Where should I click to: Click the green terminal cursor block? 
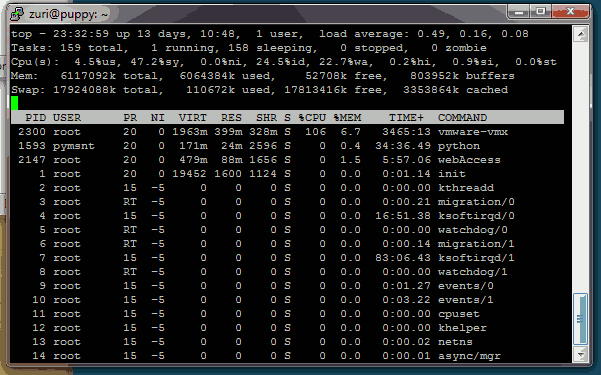point(14,103)
